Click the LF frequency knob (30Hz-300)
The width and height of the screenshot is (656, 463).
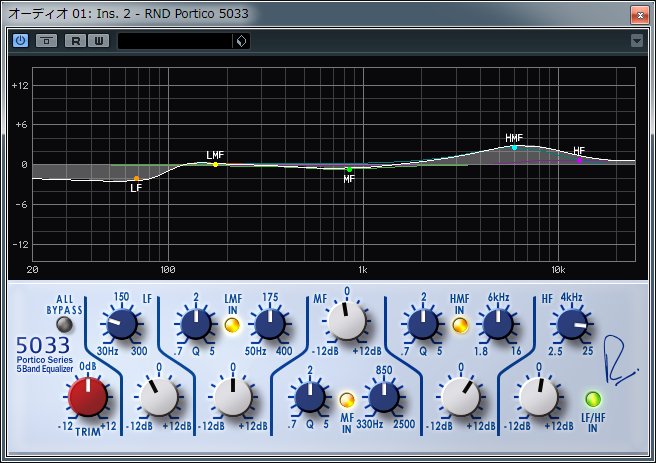coord(121,324)
